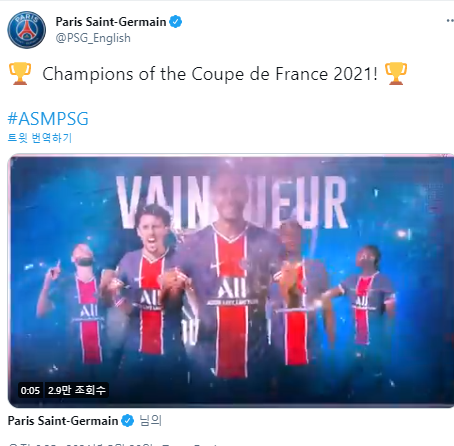Image resolution: width=454 pixels, height=446 pixels.
Task: Open the tweet's more options menu
Action: (450, 21)
